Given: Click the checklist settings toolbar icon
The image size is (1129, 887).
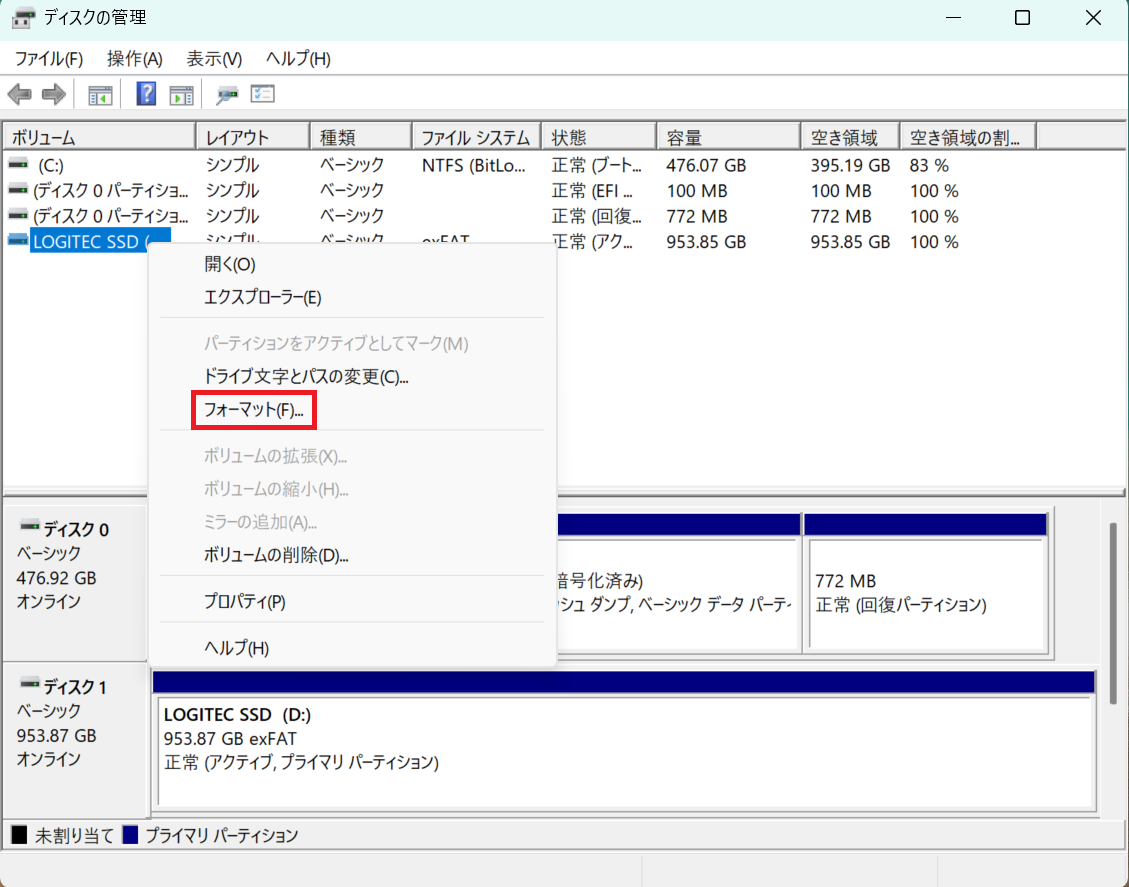Looking at the screenshot, I should point(262,95).
